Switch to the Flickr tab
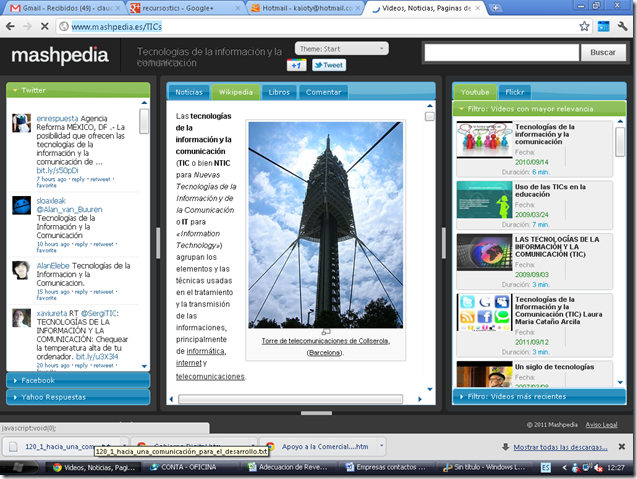Viewport: 637px width, 479px height. pyautogui.click(x=515, y=92)
